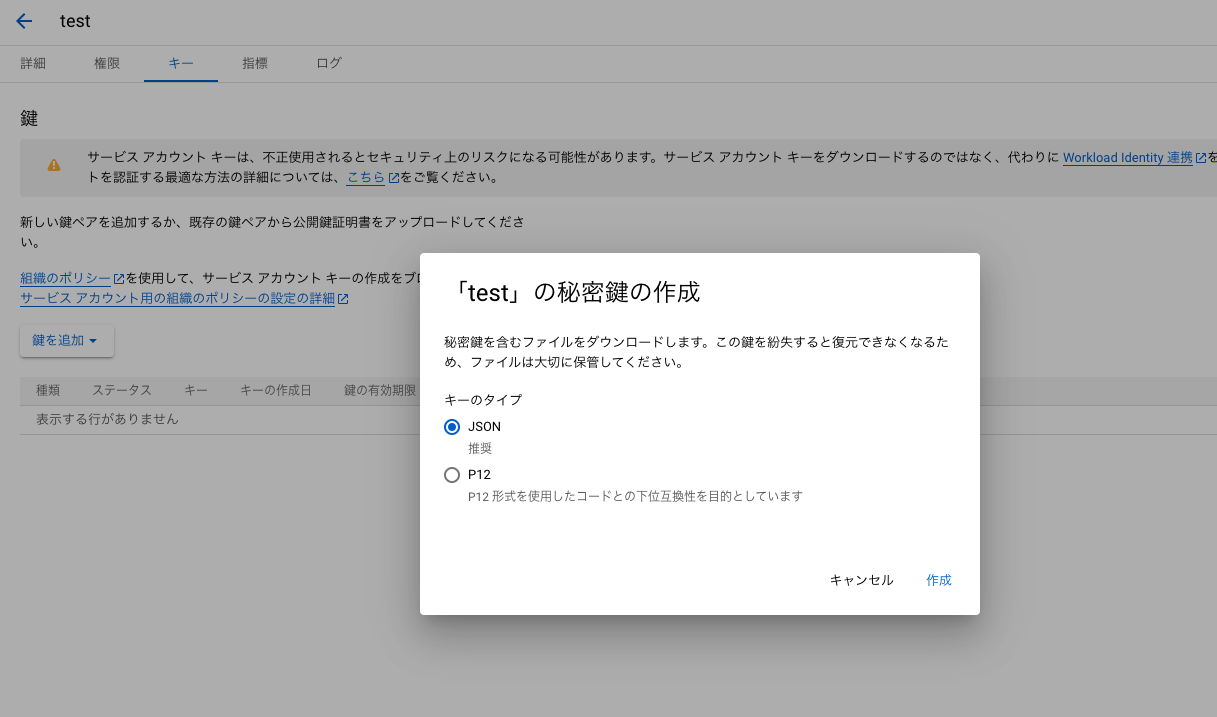Screen dimensions: 1217x717
Task: Open the 指標 tab
Action: (255, 63)
